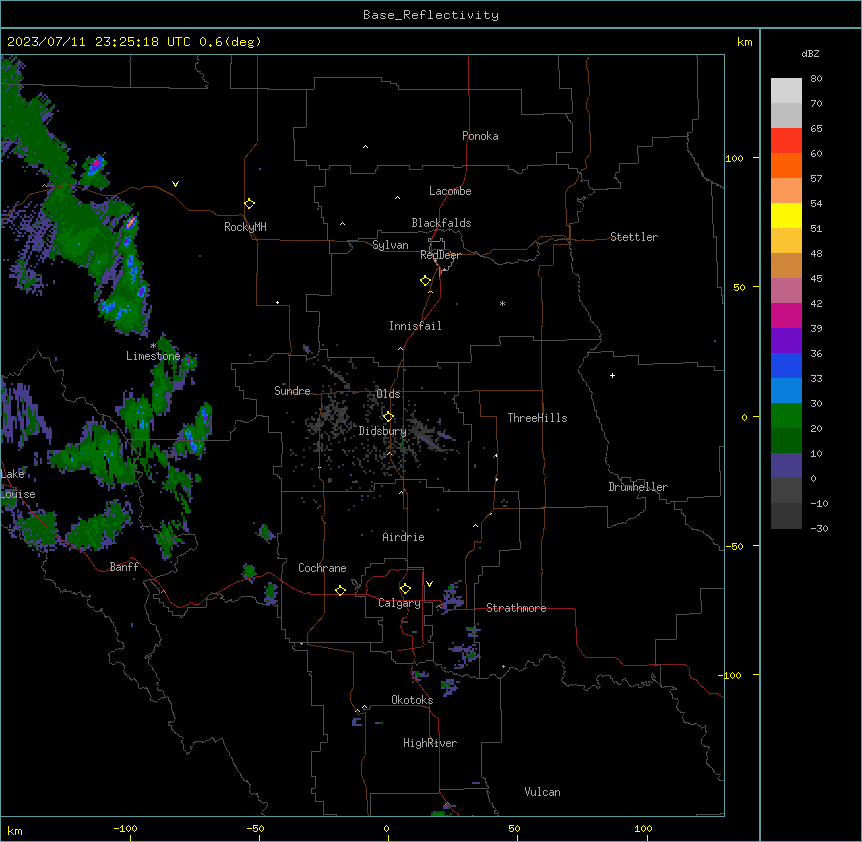Screen dimensions: 862x842
Task: Click the Base_Reflectivity title
Action: (x=431, y=15)
